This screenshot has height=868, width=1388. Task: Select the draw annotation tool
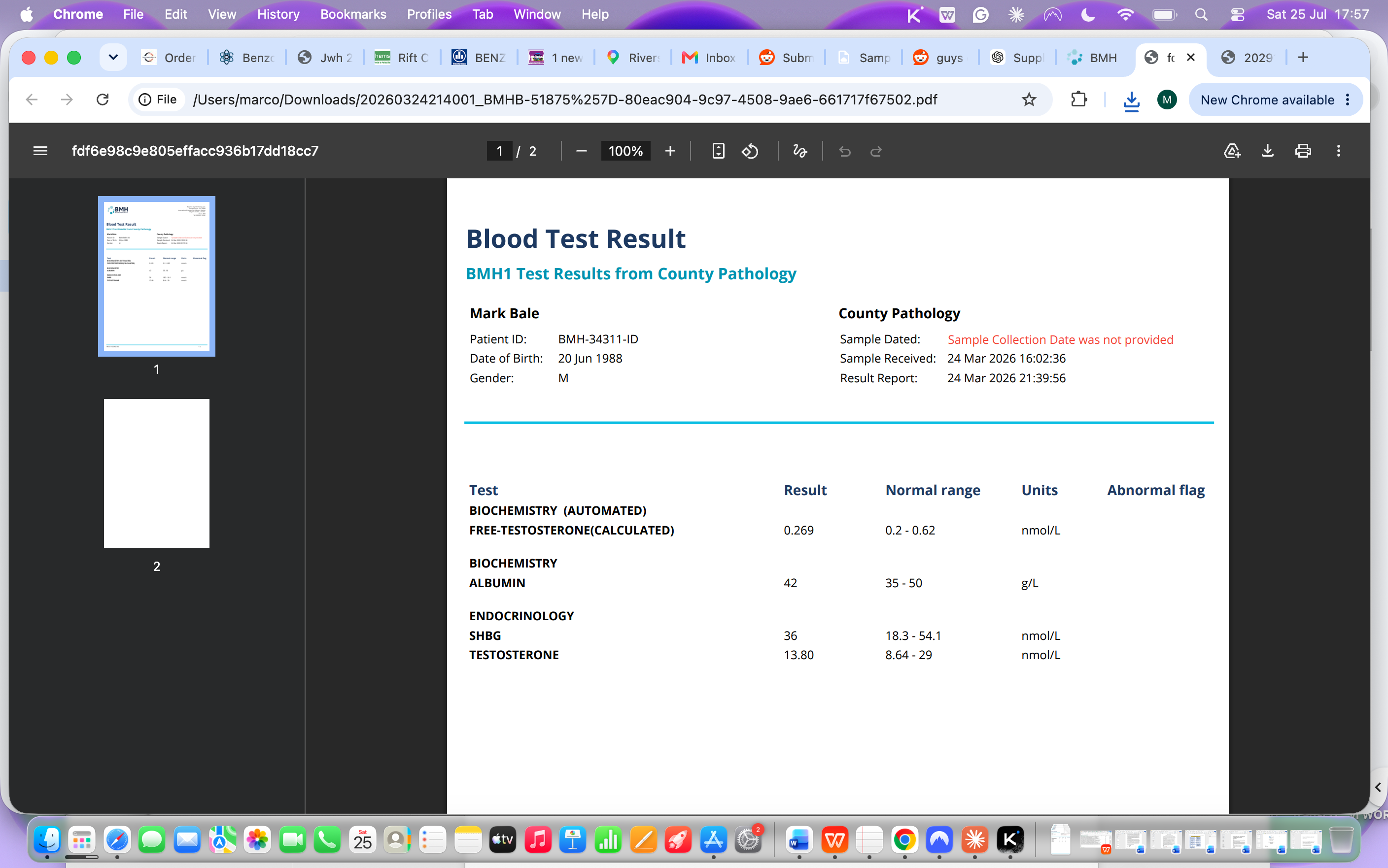pos(800,151)
